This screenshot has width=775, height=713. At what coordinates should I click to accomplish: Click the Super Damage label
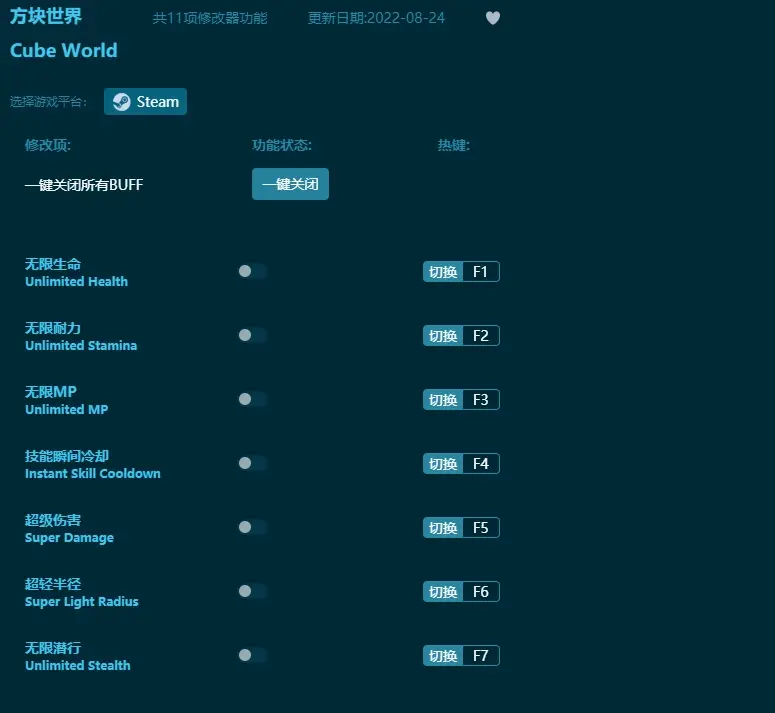[x=69, y=538]
